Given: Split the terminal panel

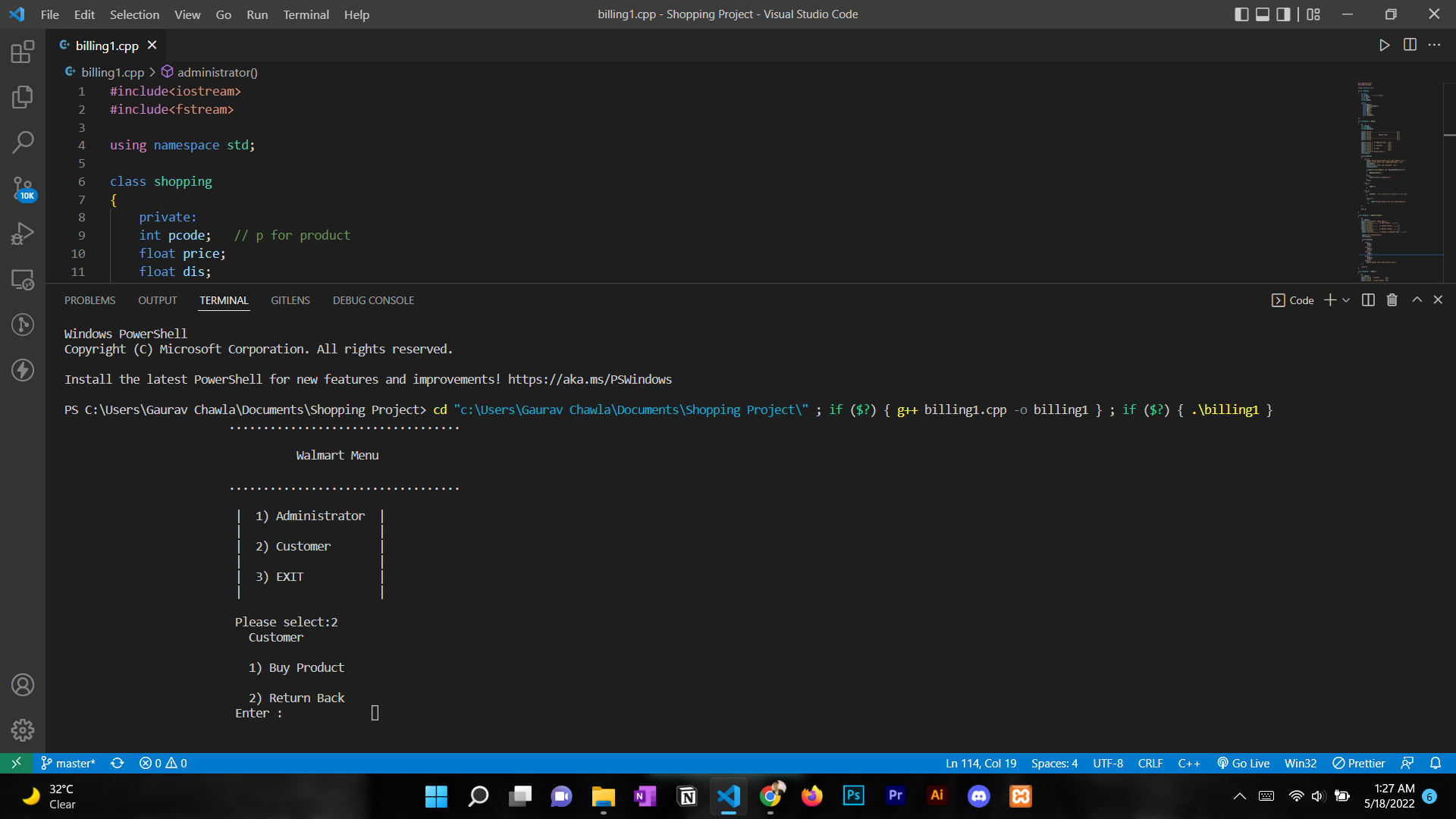Looking at the screenshot, I should click(1367, 300).
